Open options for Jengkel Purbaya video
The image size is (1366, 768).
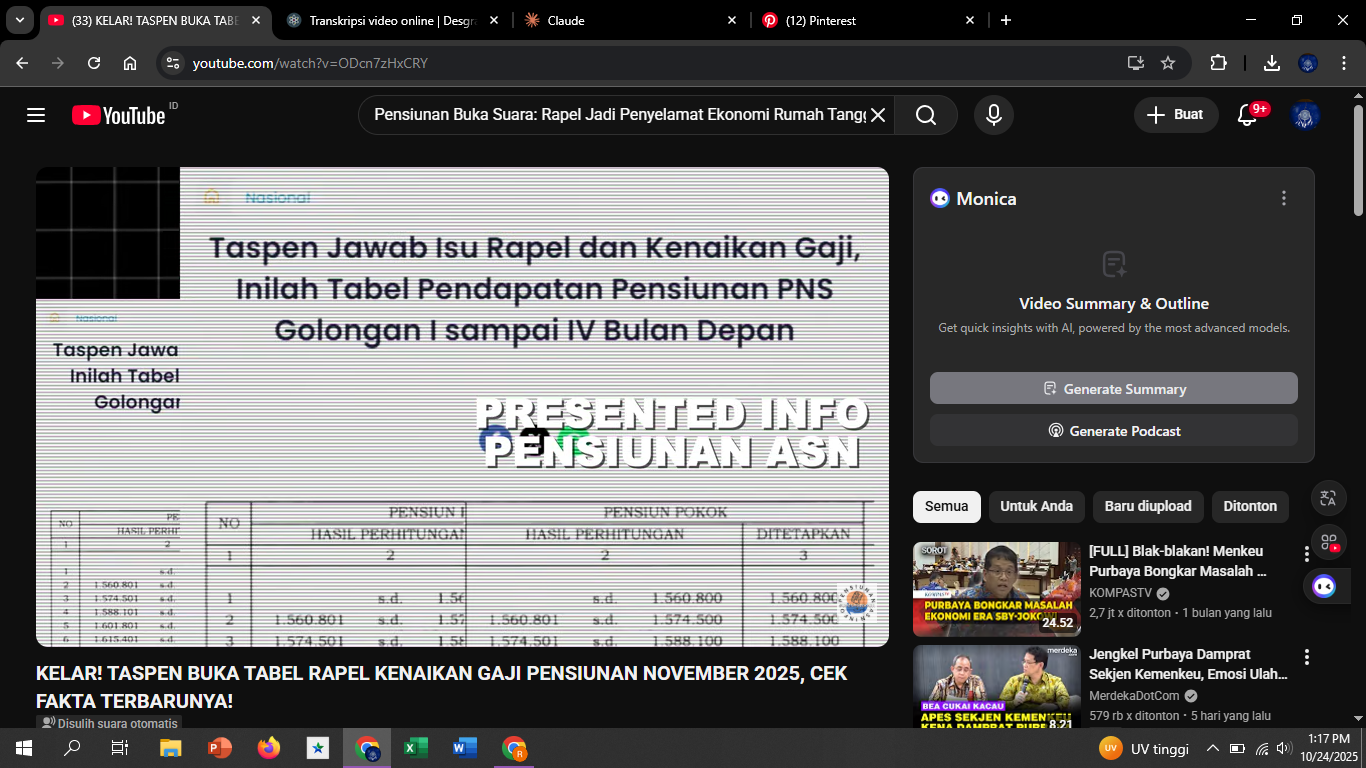pyautogui.click(x=1306, y=657)
